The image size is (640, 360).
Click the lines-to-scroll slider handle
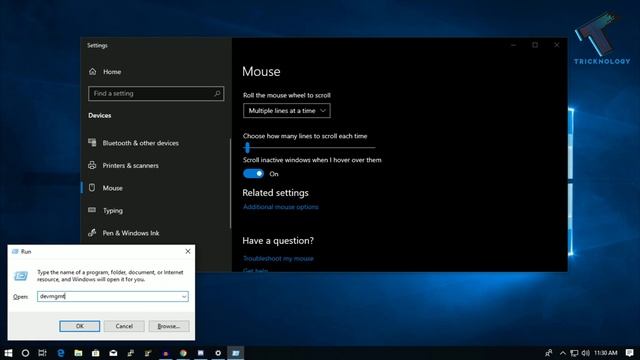point(247,148)
